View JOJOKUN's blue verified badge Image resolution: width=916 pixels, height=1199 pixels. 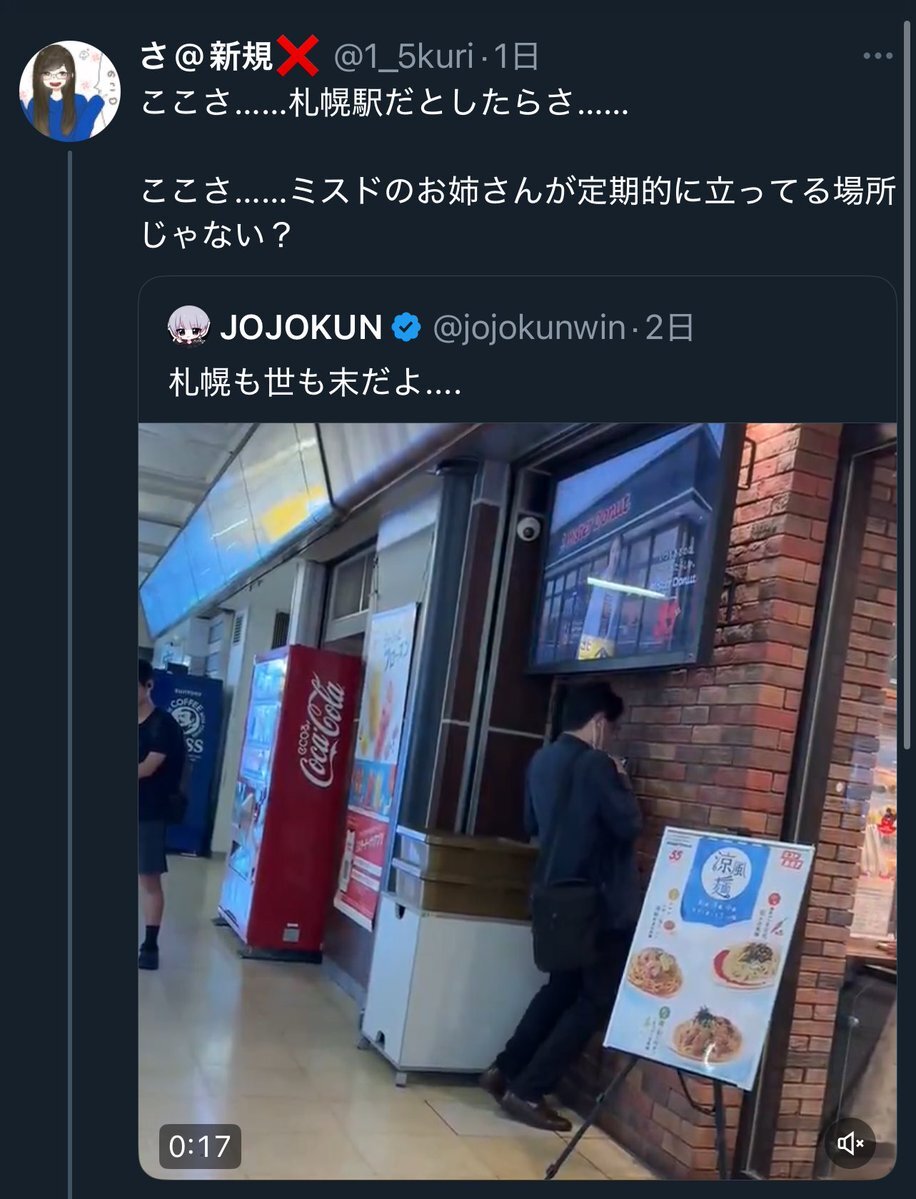click(406, 327)
